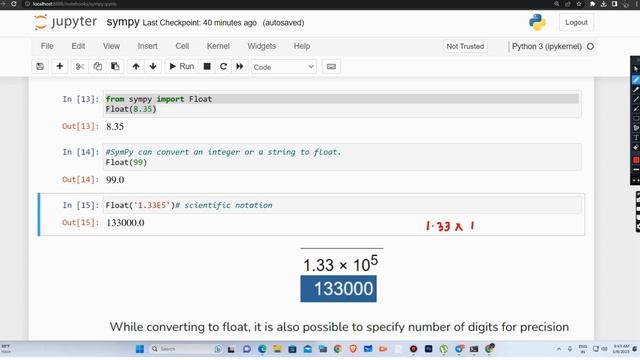This screenshot has height=360, width=640.
Task: Paste cells below icon
Action: coord(115,67)
